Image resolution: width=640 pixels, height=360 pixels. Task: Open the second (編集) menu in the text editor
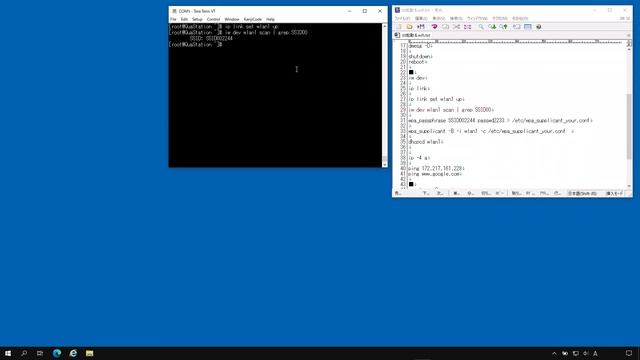click(421, 18)
